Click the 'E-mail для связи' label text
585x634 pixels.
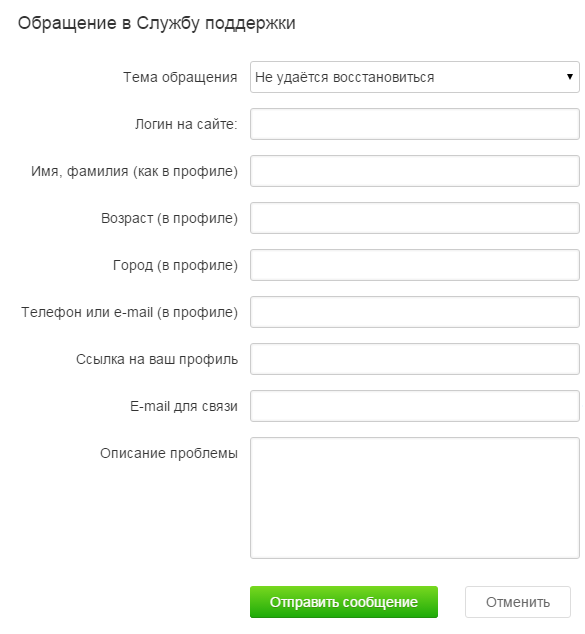tap(184, 406)
